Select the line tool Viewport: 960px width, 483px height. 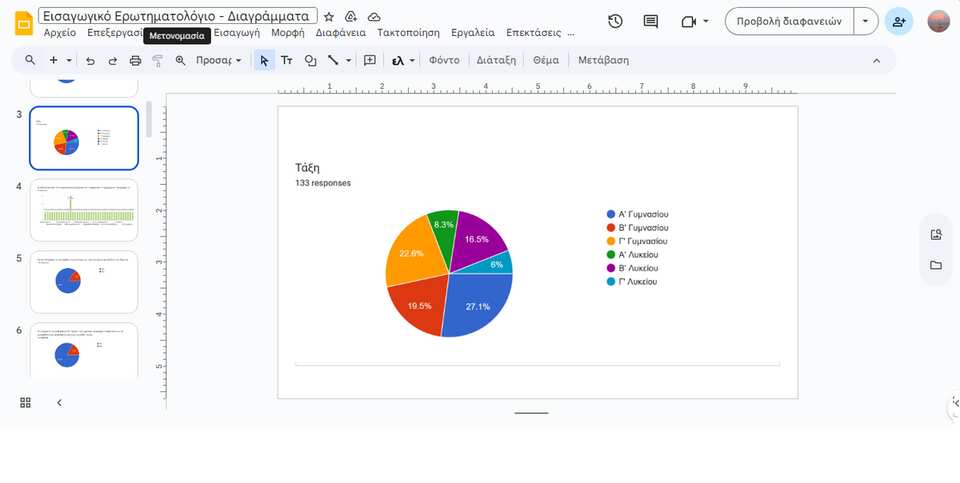pos(333,60)
